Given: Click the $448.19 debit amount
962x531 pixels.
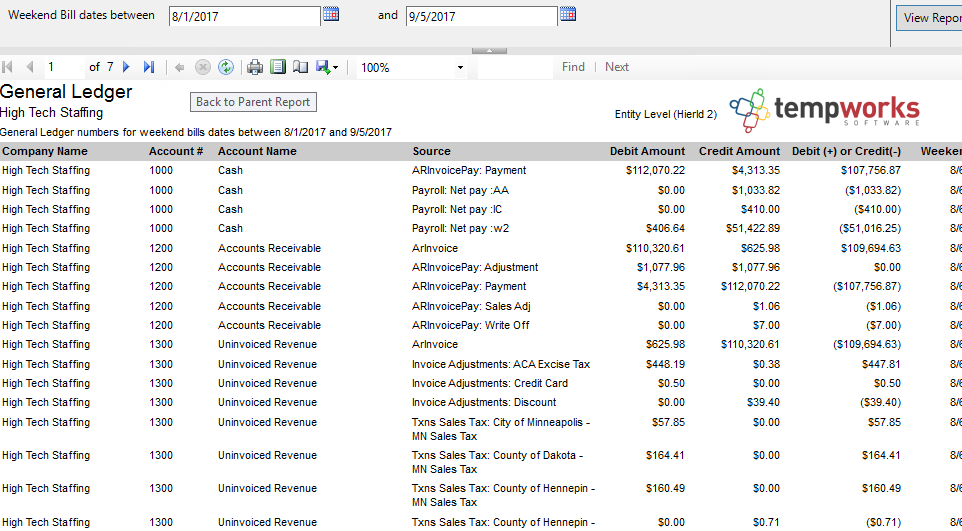Looking at the screenshot, I should coord(665,364).
